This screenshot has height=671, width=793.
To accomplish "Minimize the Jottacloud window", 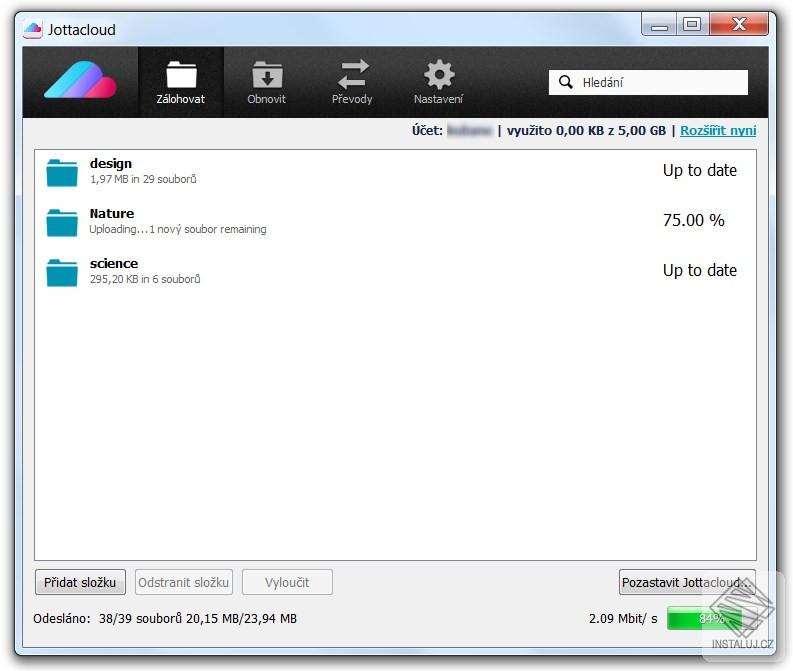I will pyautogui.click(x=658, y=25).
